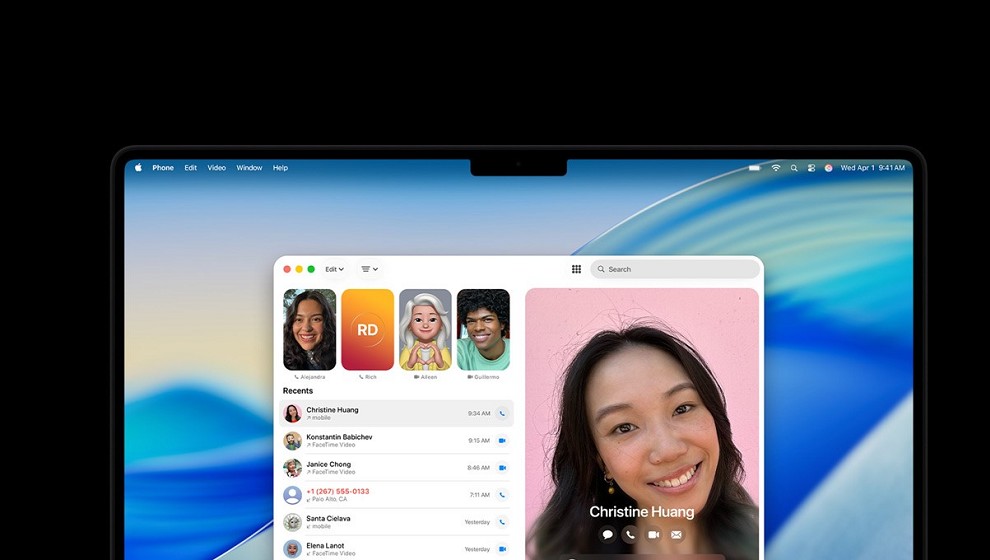Screen dimensions: 990x560
Task: Call Christine Huang via phone icon in row
Action: click(x=502, y=414)
